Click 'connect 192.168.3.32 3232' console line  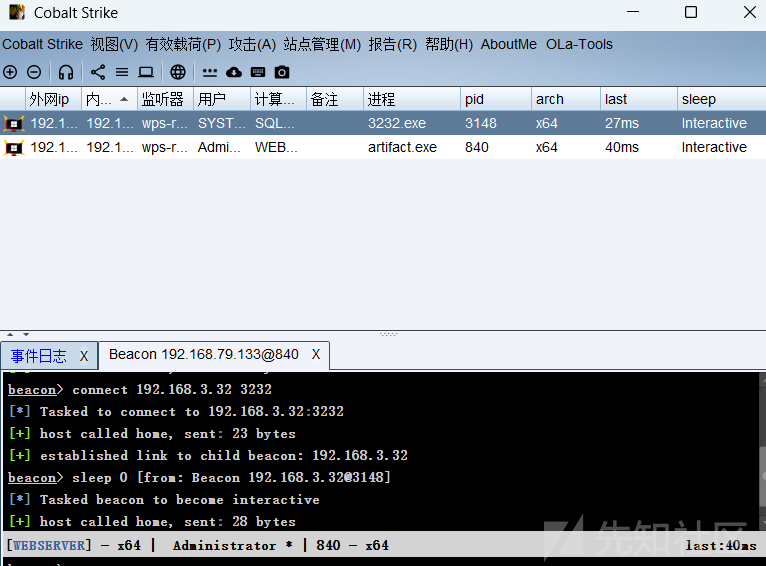click(x=172, y=390)
